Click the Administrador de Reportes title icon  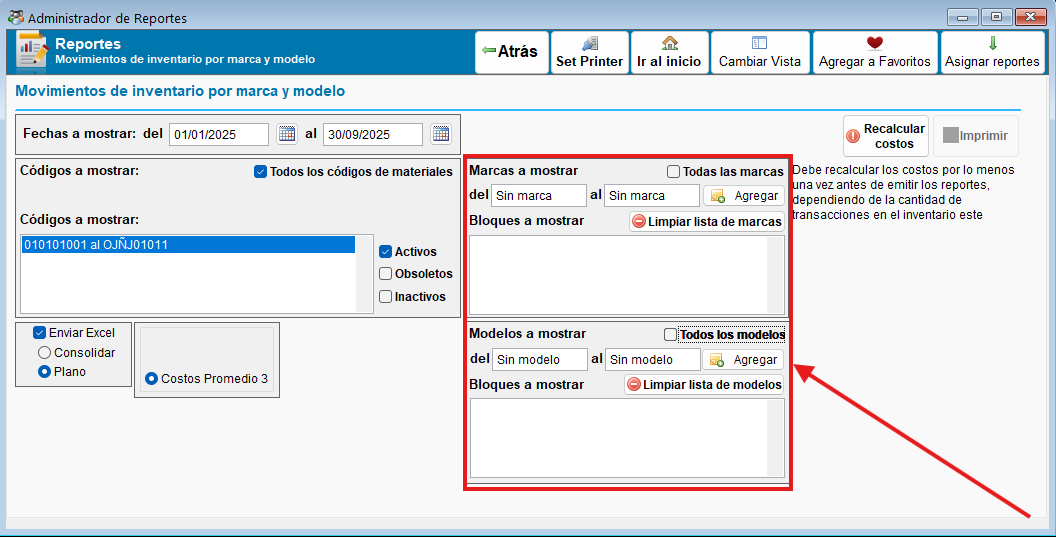tap(15, 18)
